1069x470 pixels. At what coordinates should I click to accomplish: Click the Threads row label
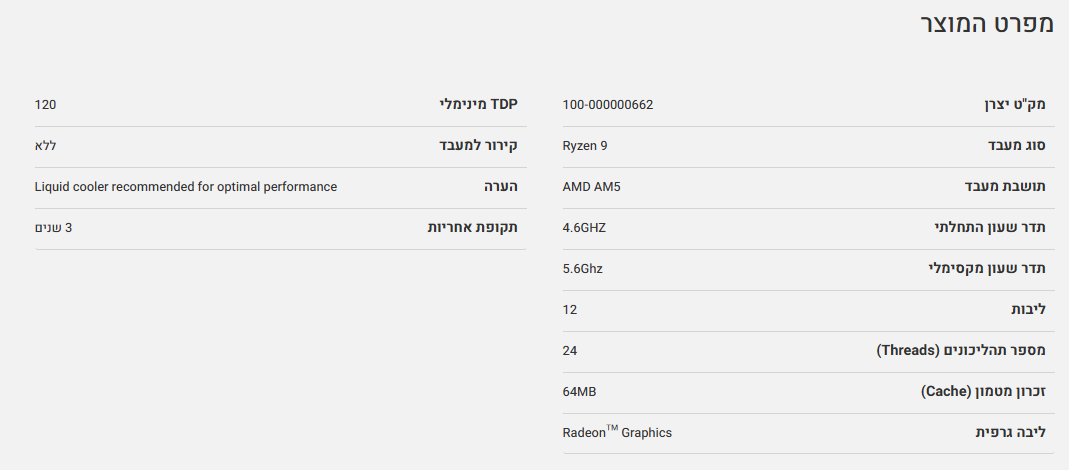click(x=961, y=351)
